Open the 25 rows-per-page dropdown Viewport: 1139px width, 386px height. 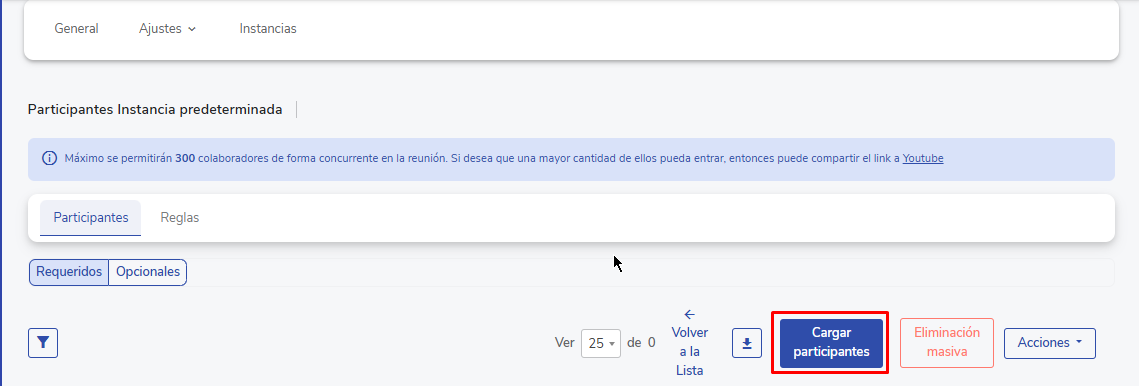point(601,343)
